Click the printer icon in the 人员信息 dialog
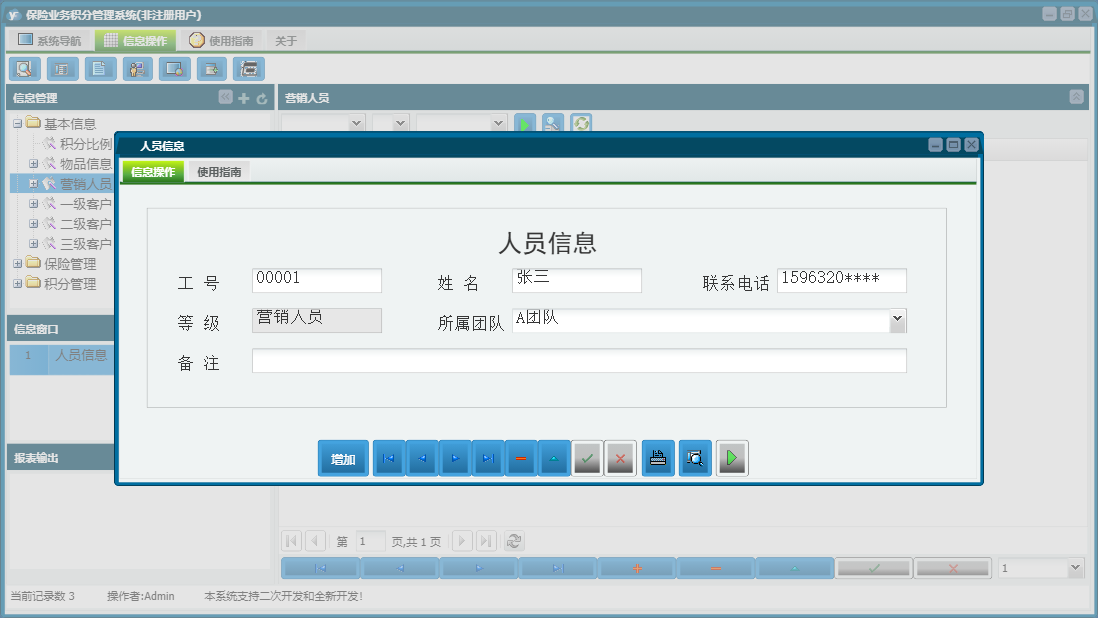Screen dimensions: 1098x618 [x=657, y=457]
